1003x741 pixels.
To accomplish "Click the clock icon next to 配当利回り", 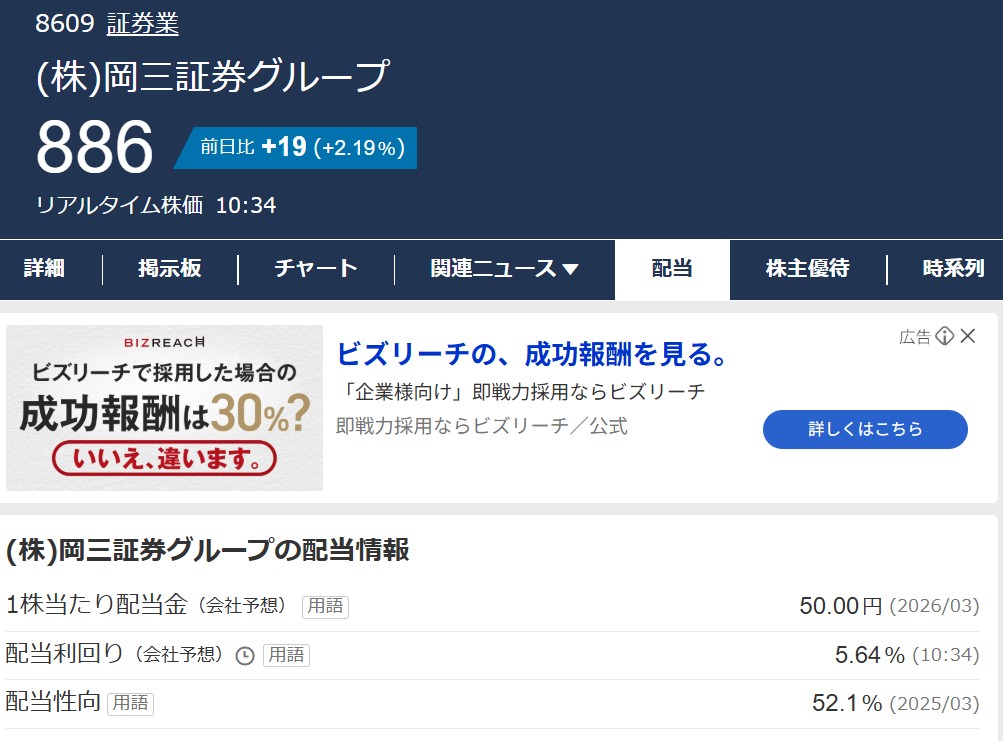I will (245, 656).
